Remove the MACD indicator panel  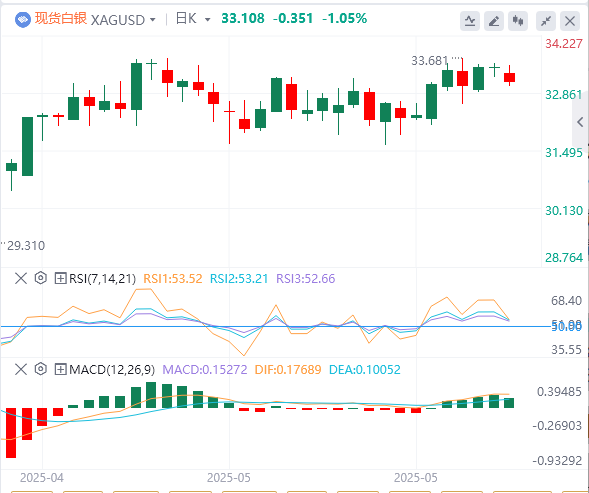21,369
